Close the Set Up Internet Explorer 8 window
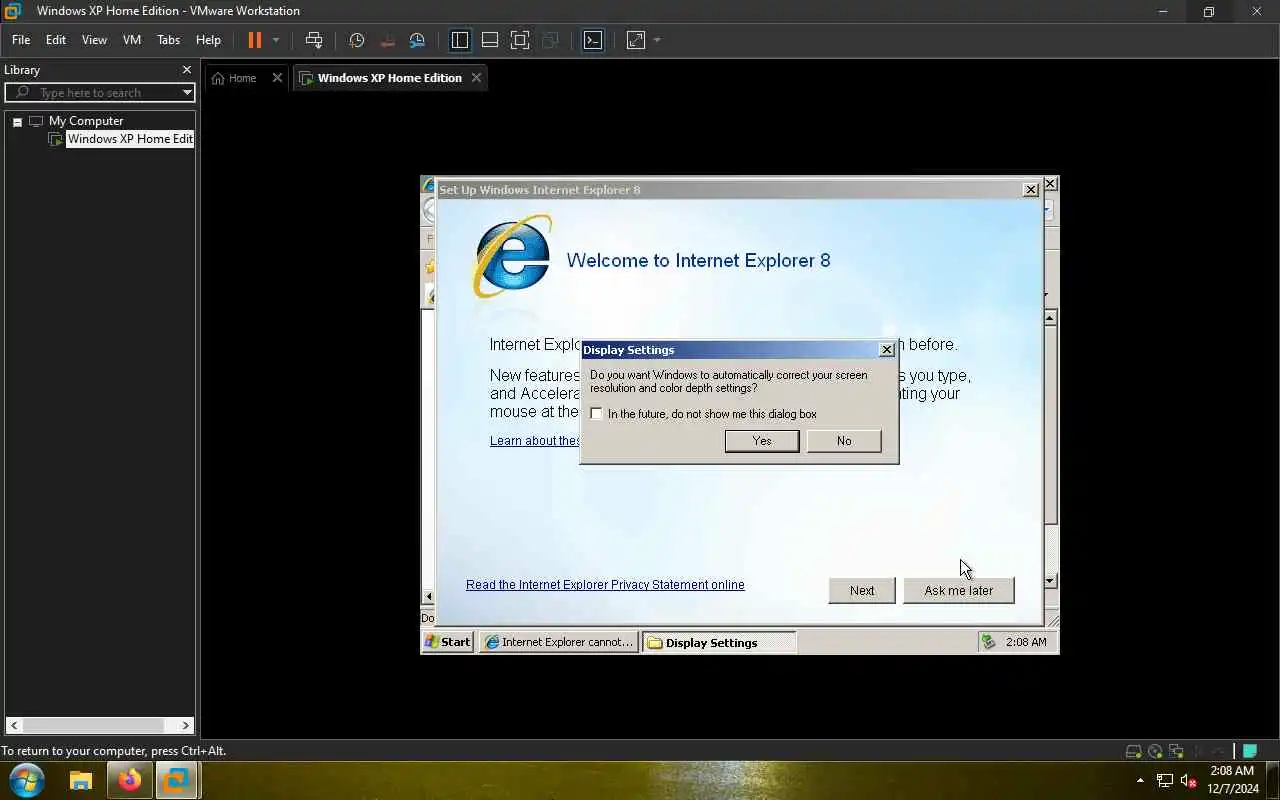This screenshot has width=1280, height=800. pyautogui.click(x=1031, y=190)
